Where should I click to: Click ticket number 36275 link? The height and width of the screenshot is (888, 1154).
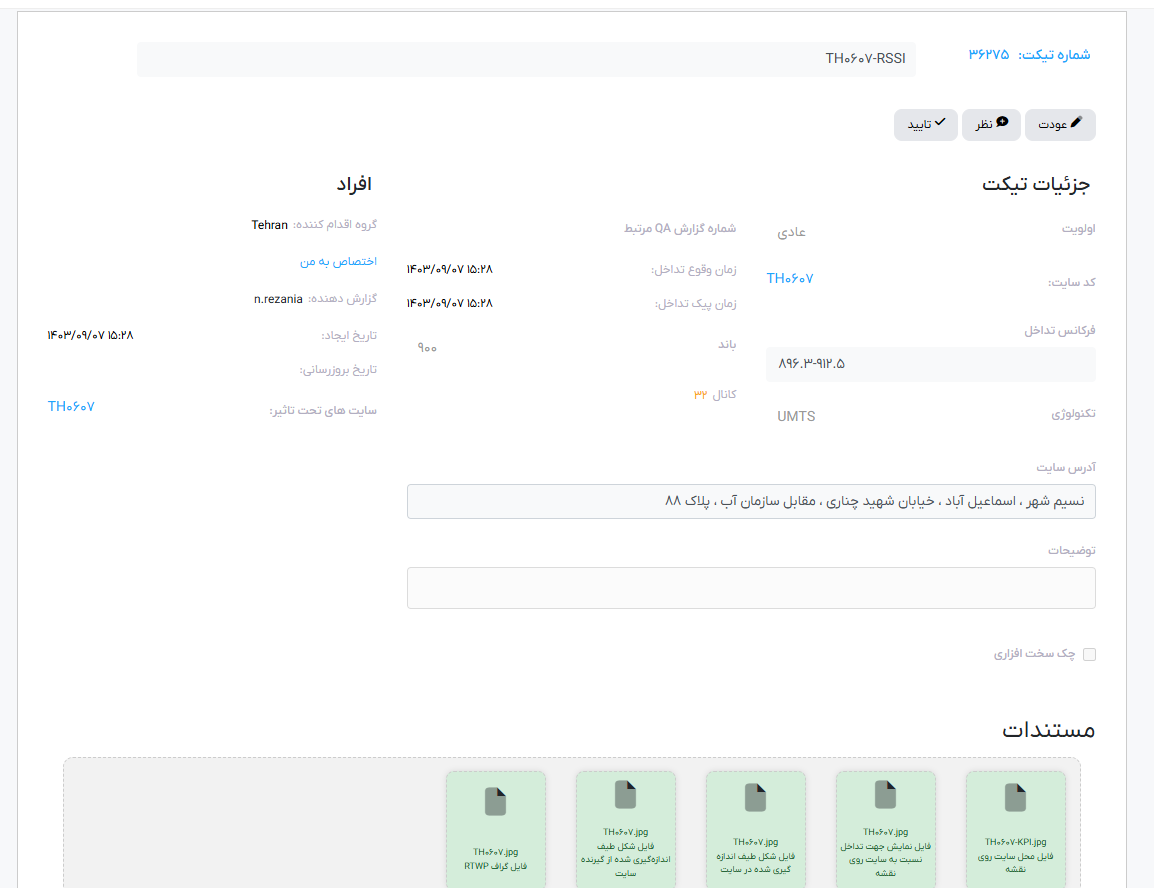point(988,54)
